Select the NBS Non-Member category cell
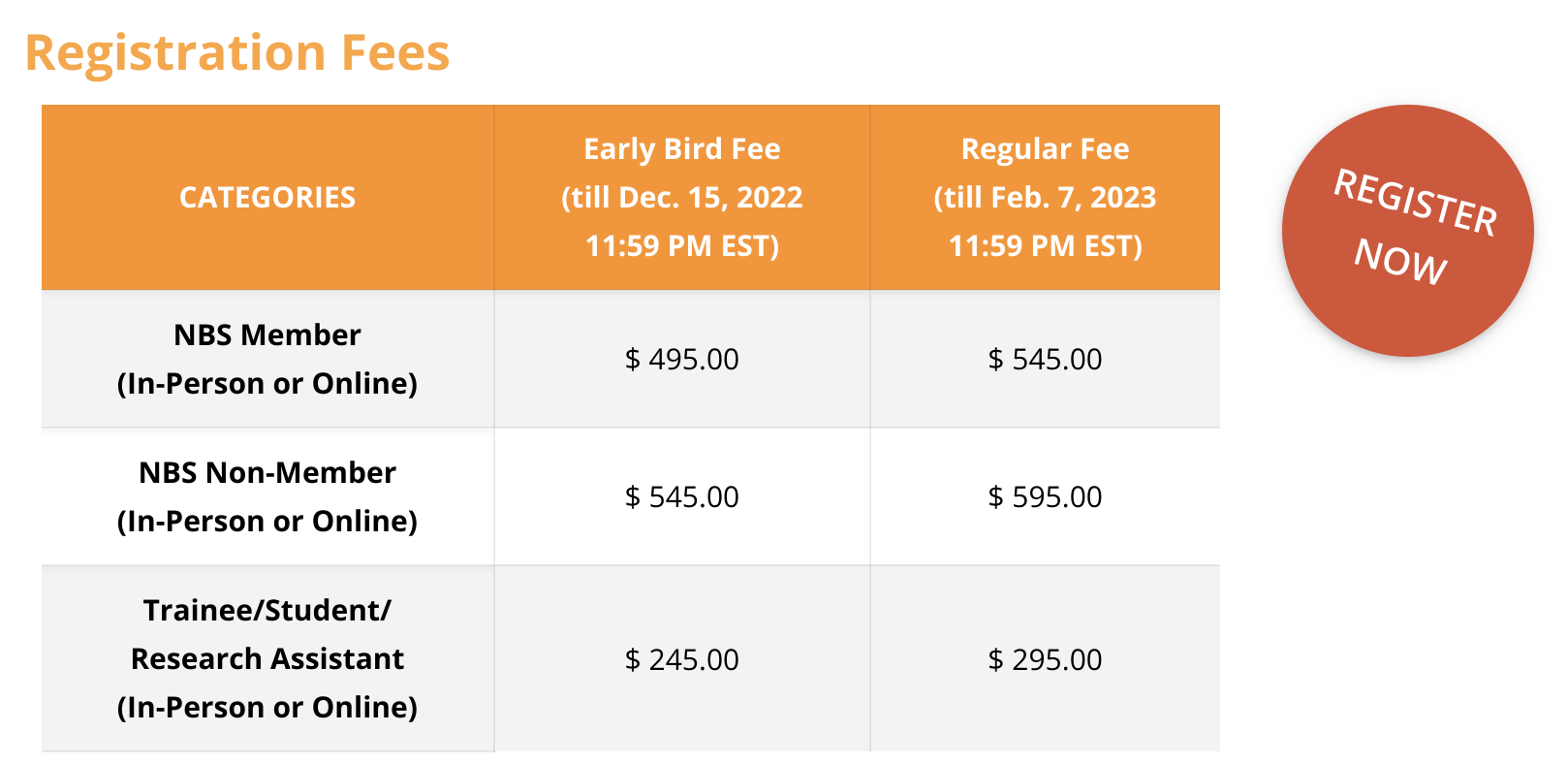This screenshot has height=764, width=1568. coord(267,473)
